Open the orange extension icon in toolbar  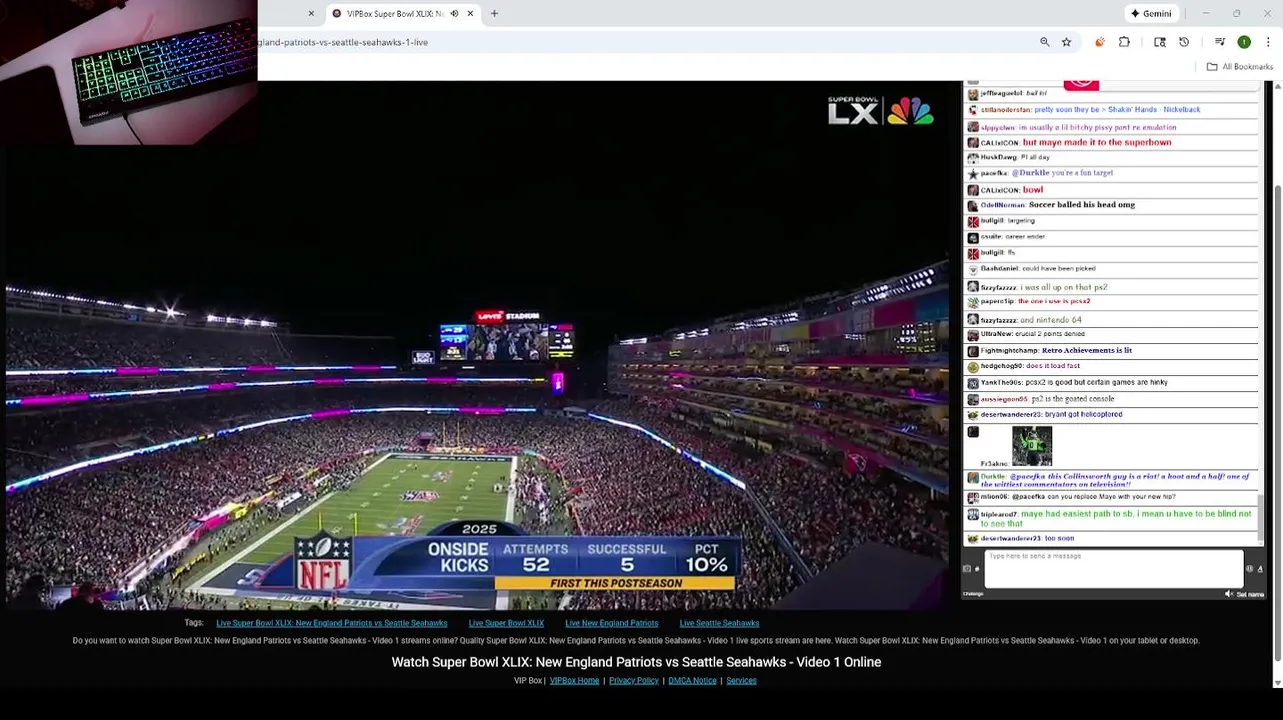coord(1100,42)
